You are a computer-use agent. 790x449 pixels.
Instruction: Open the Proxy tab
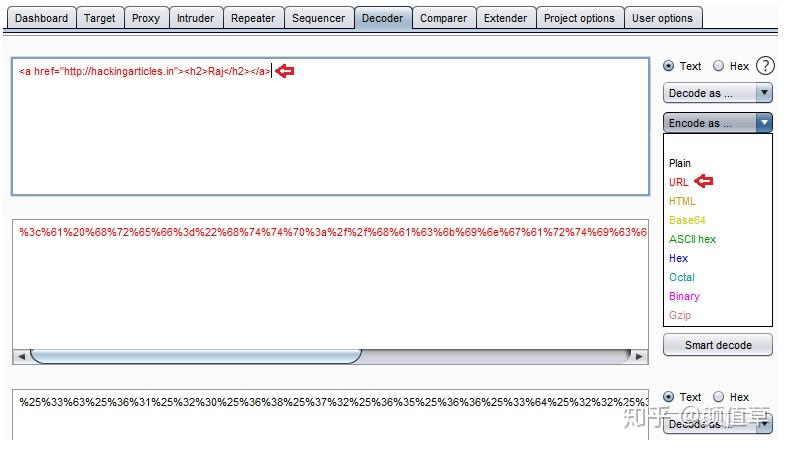pos(146,18)
